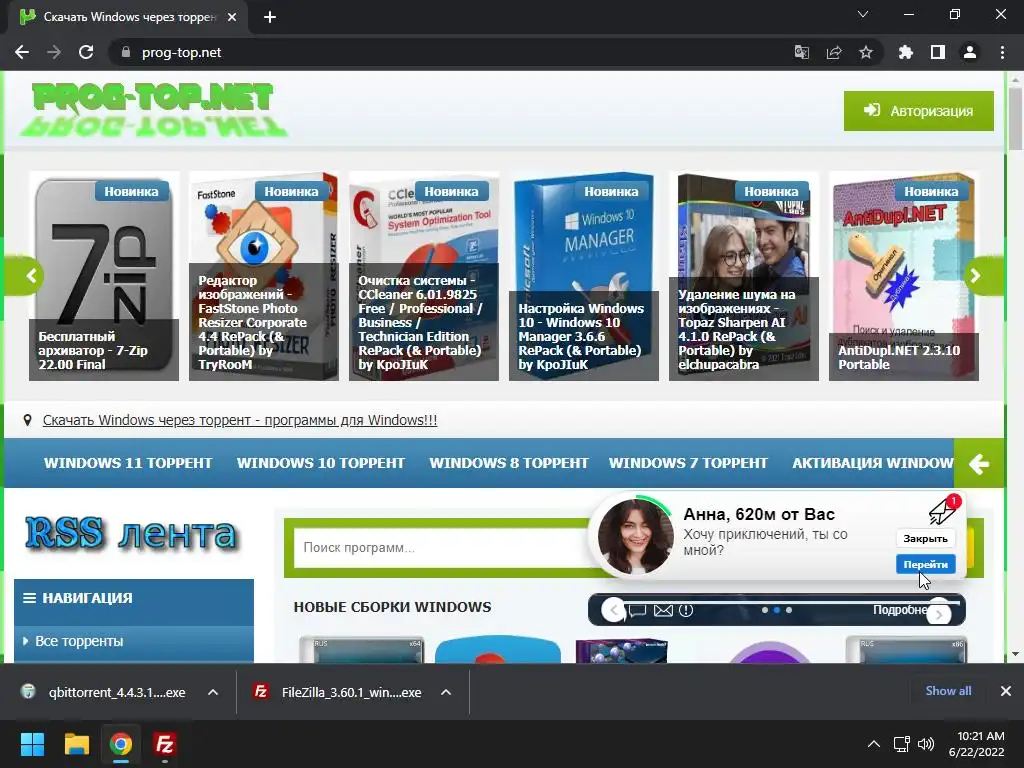Bookmark this page with the star icon
This screenshot has height=768, width=1024.
(x=866, y=52)
